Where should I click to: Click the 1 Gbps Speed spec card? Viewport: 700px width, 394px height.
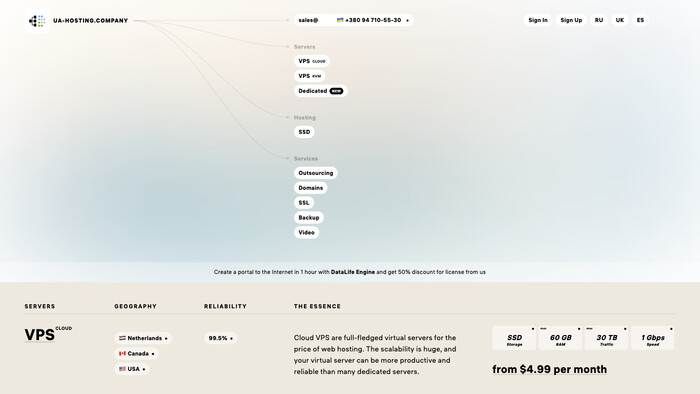pos(653,338)
